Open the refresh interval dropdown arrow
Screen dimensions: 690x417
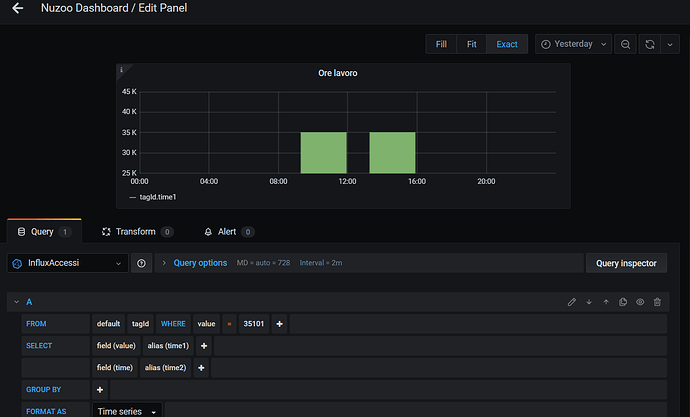point(670,44)
